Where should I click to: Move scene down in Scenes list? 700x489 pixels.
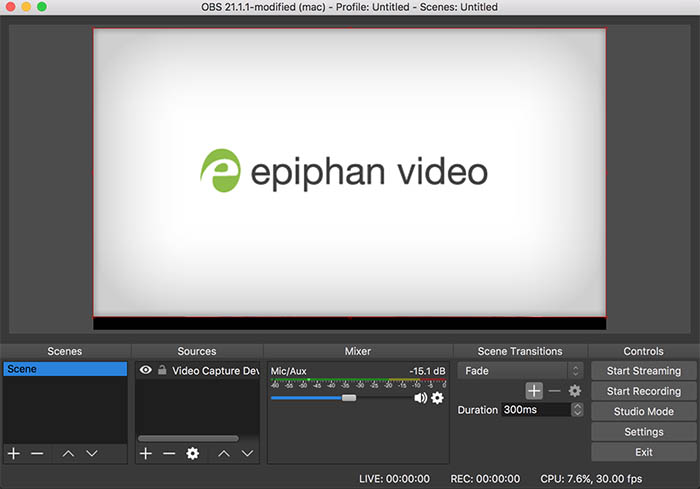point(92,454)
